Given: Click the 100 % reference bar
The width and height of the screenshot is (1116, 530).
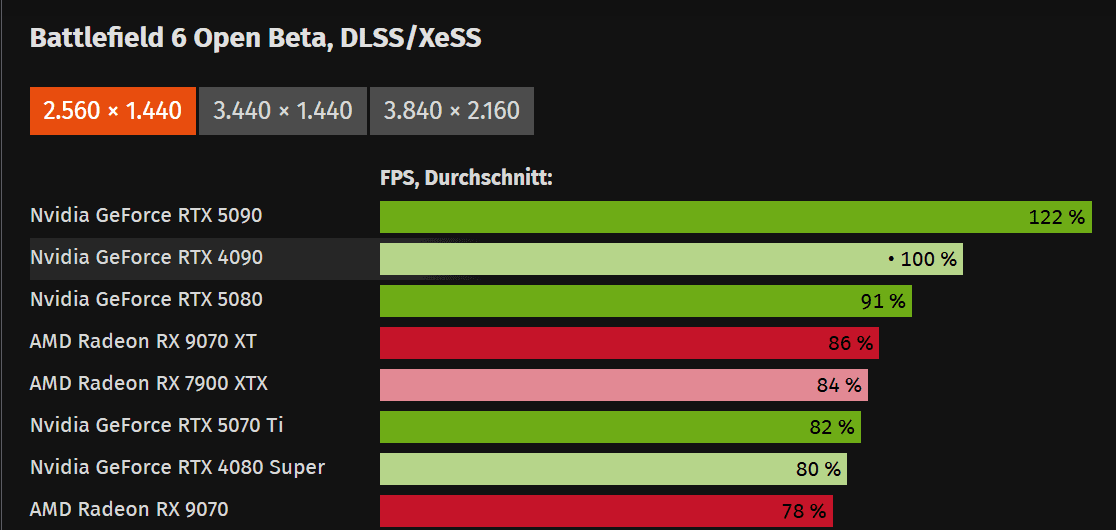Looking at the screenshot, I should coord(671,259).
